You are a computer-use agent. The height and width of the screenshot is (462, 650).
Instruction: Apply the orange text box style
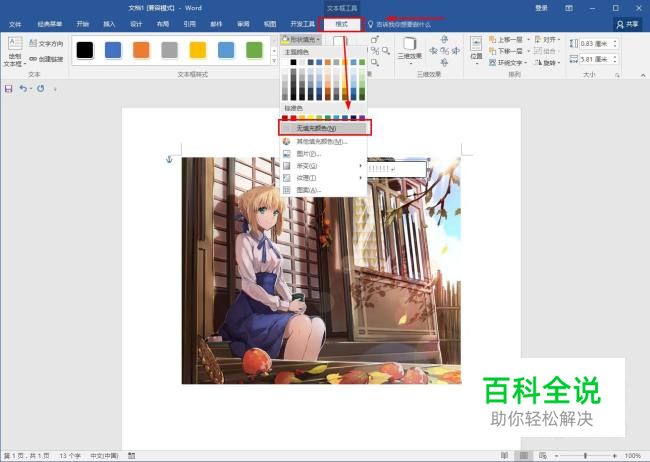[141, 50]
